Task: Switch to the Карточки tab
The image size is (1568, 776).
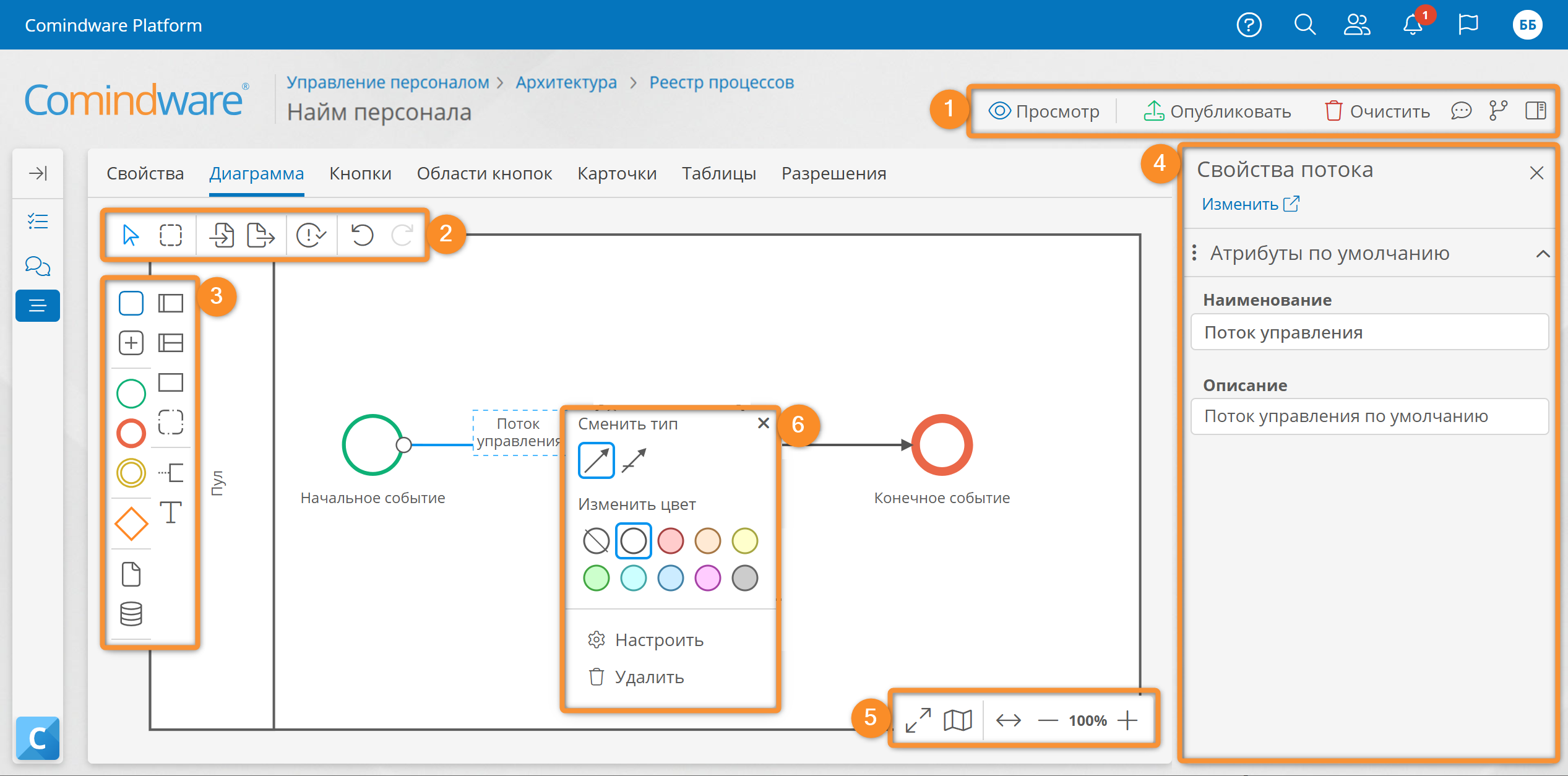Action: click(x=617, y=174)
